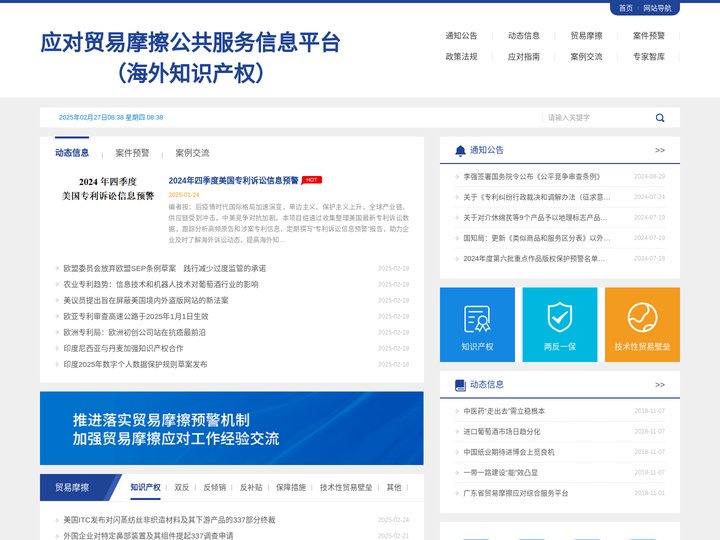
Task: Click the bell icon beside 通知公告
Action: 460,150
